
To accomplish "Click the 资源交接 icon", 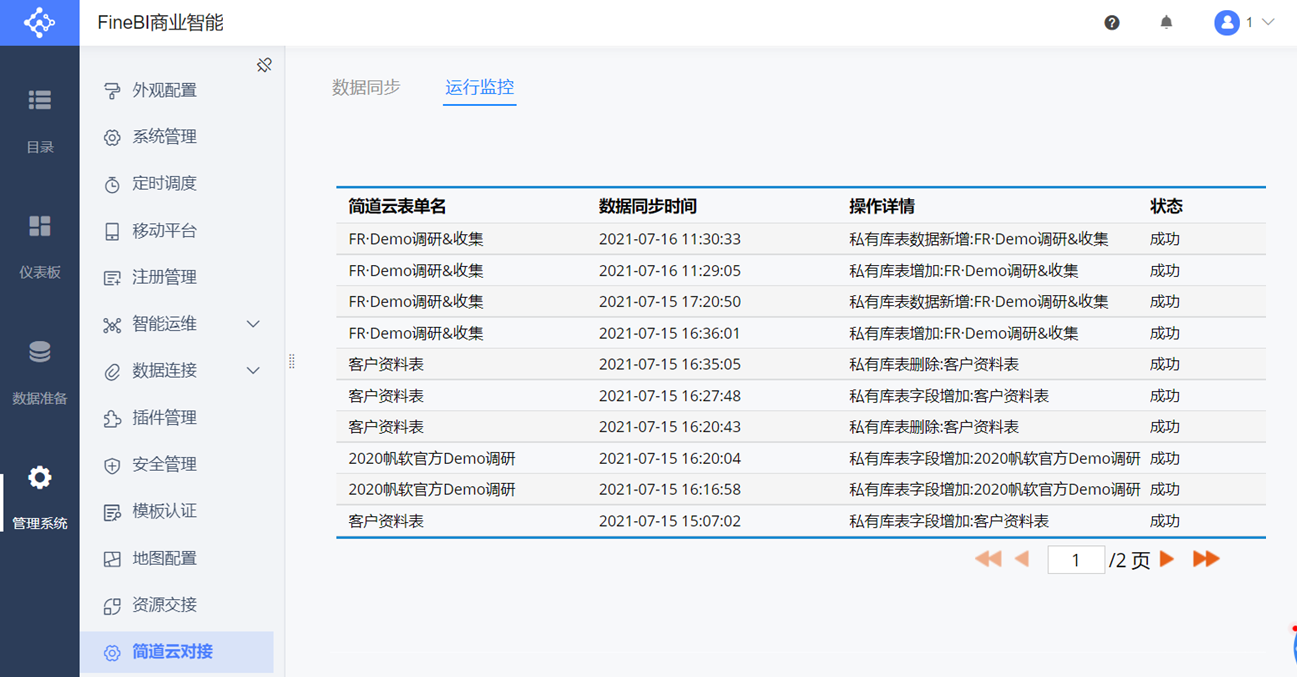I will click(112, 606).
